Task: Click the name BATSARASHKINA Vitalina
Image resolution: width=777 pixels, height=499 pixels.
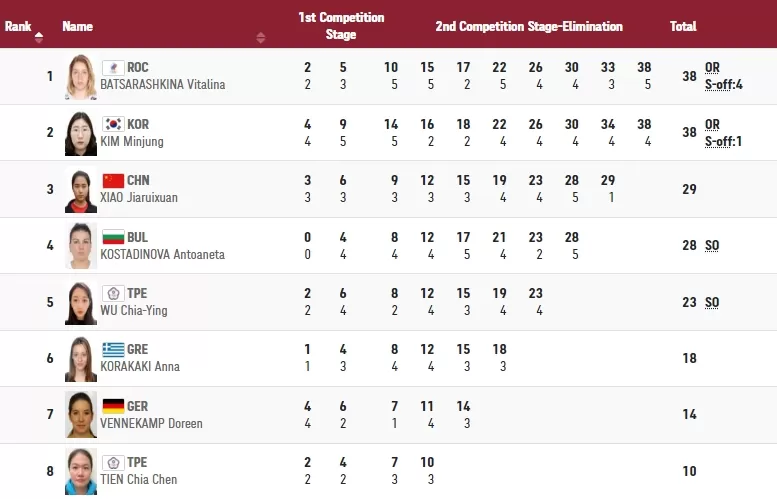Action: (x=162, y=85)
